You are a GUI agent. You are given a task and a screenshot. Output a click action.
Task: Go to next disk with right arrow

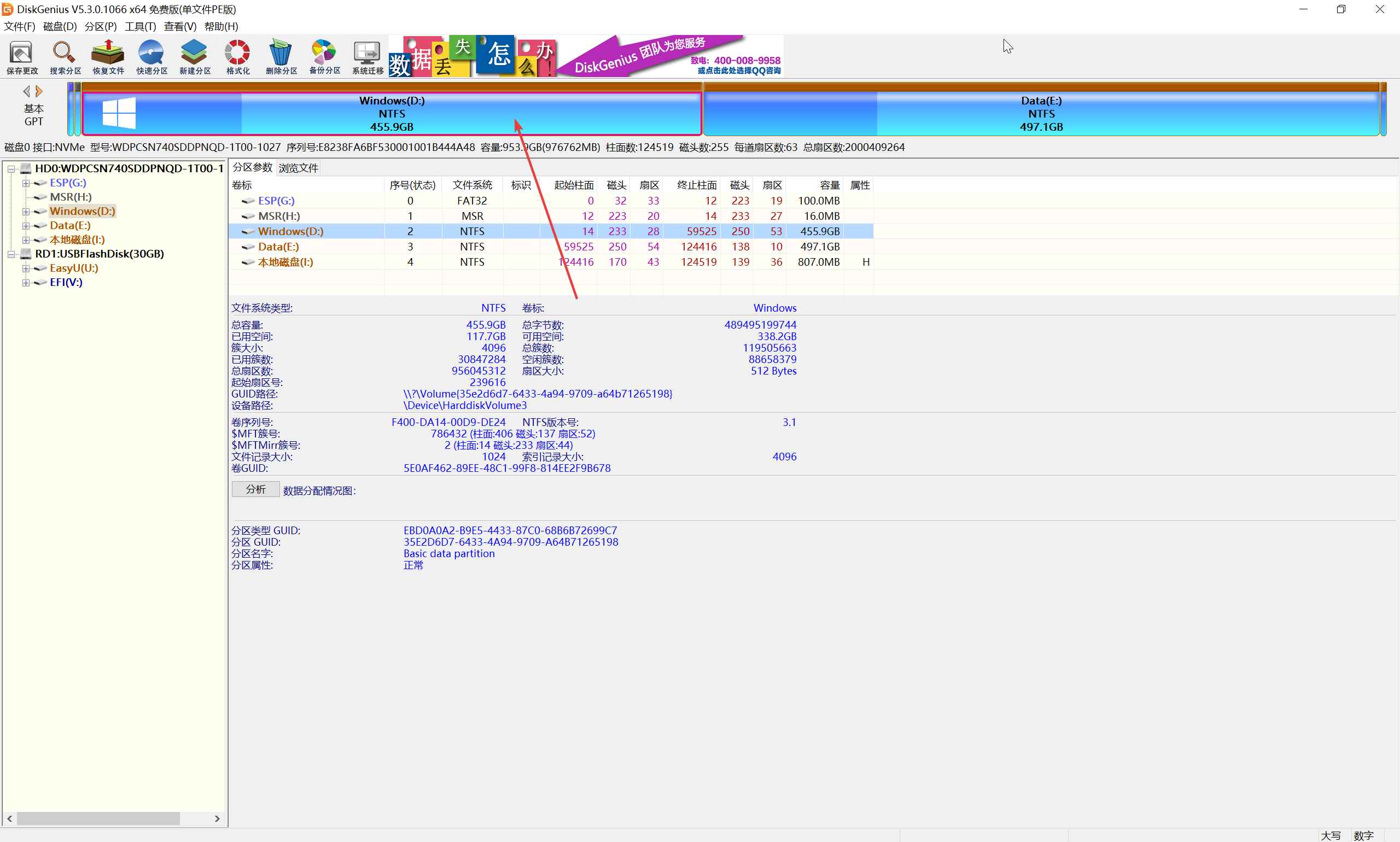39,91
